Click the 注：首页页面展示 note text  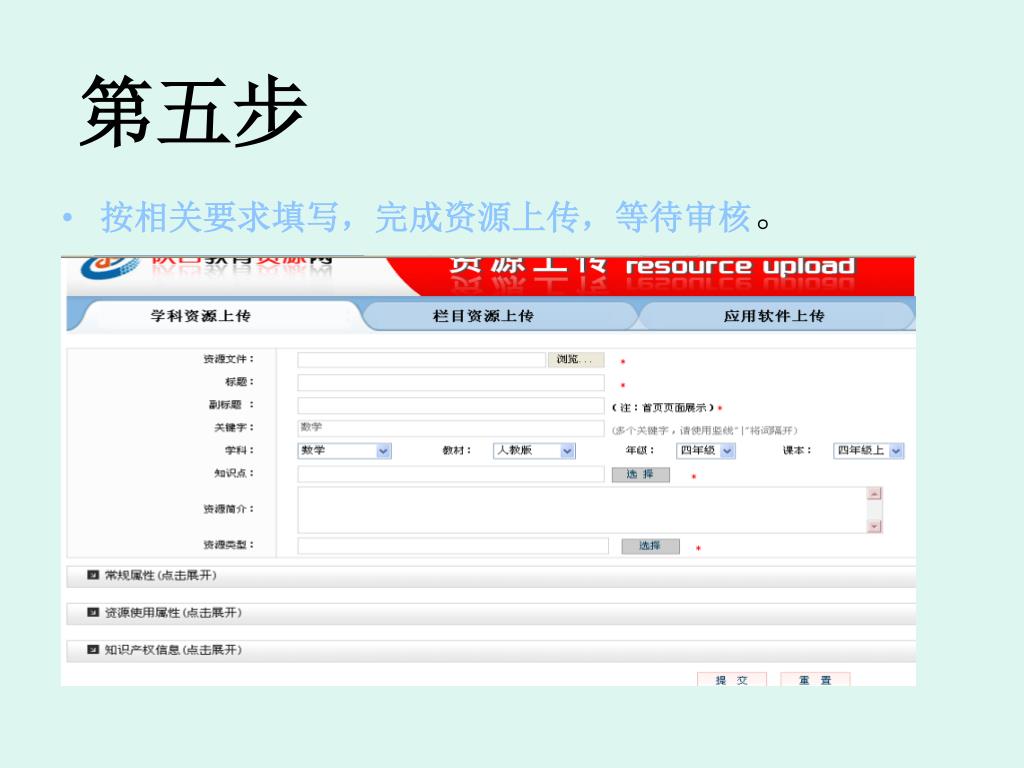(x=663, y=408)
